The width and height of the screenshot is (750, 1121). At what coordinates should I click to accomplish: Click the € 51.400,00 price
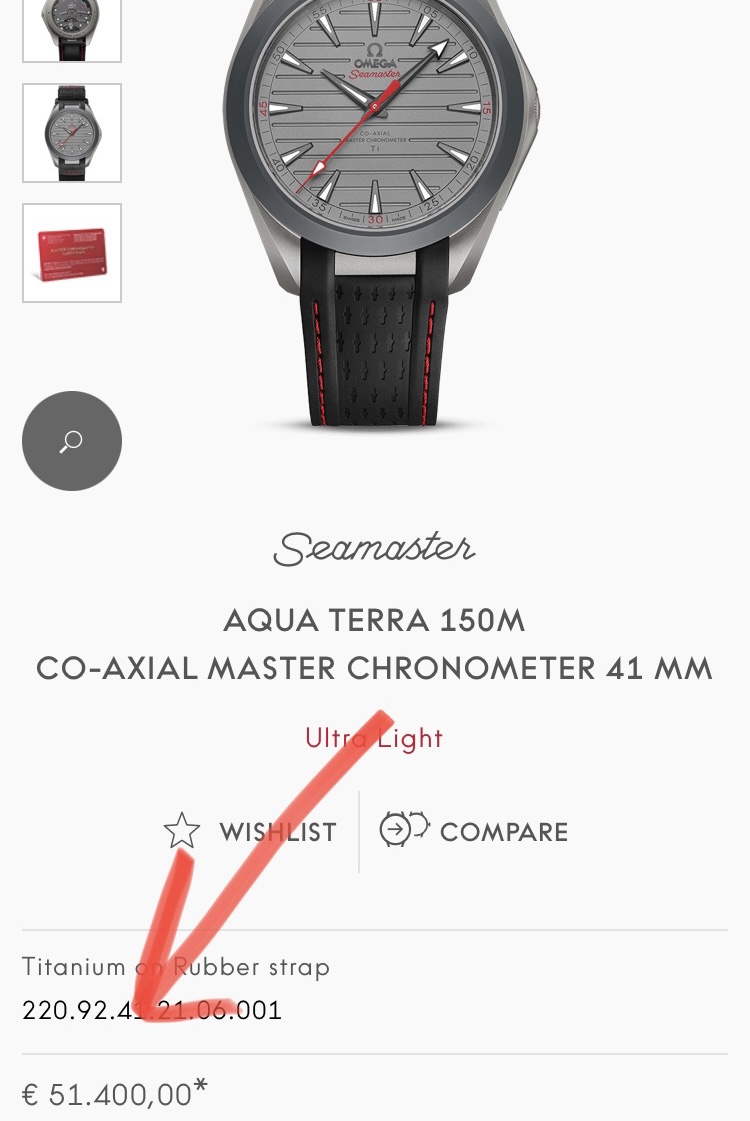pos(107,1095)
